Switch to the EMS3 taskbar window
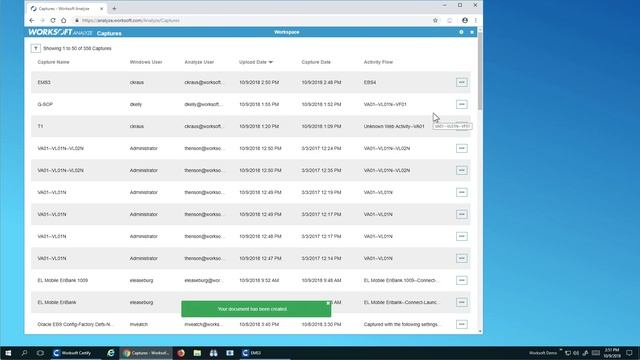Viewport: 640px width, 360px height. (x=251, y=353)
